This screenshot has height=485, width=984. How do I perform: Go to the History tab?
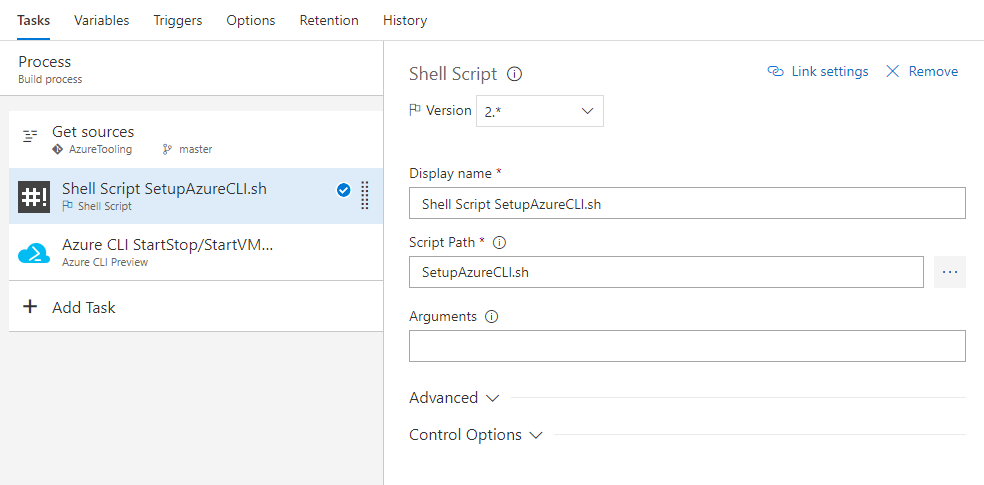405,20
